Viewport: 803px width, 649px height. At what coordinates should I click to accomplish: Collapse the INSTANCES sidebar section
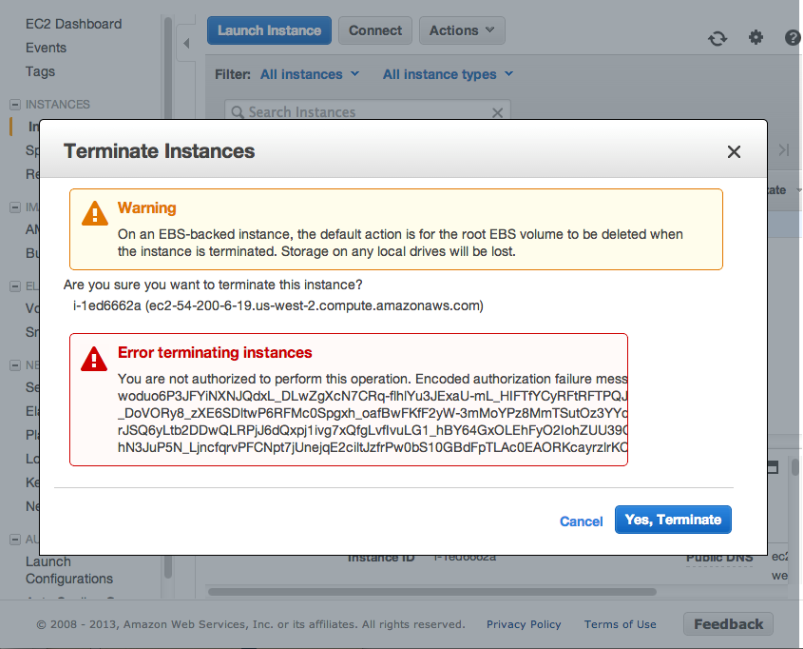[15, 104]
